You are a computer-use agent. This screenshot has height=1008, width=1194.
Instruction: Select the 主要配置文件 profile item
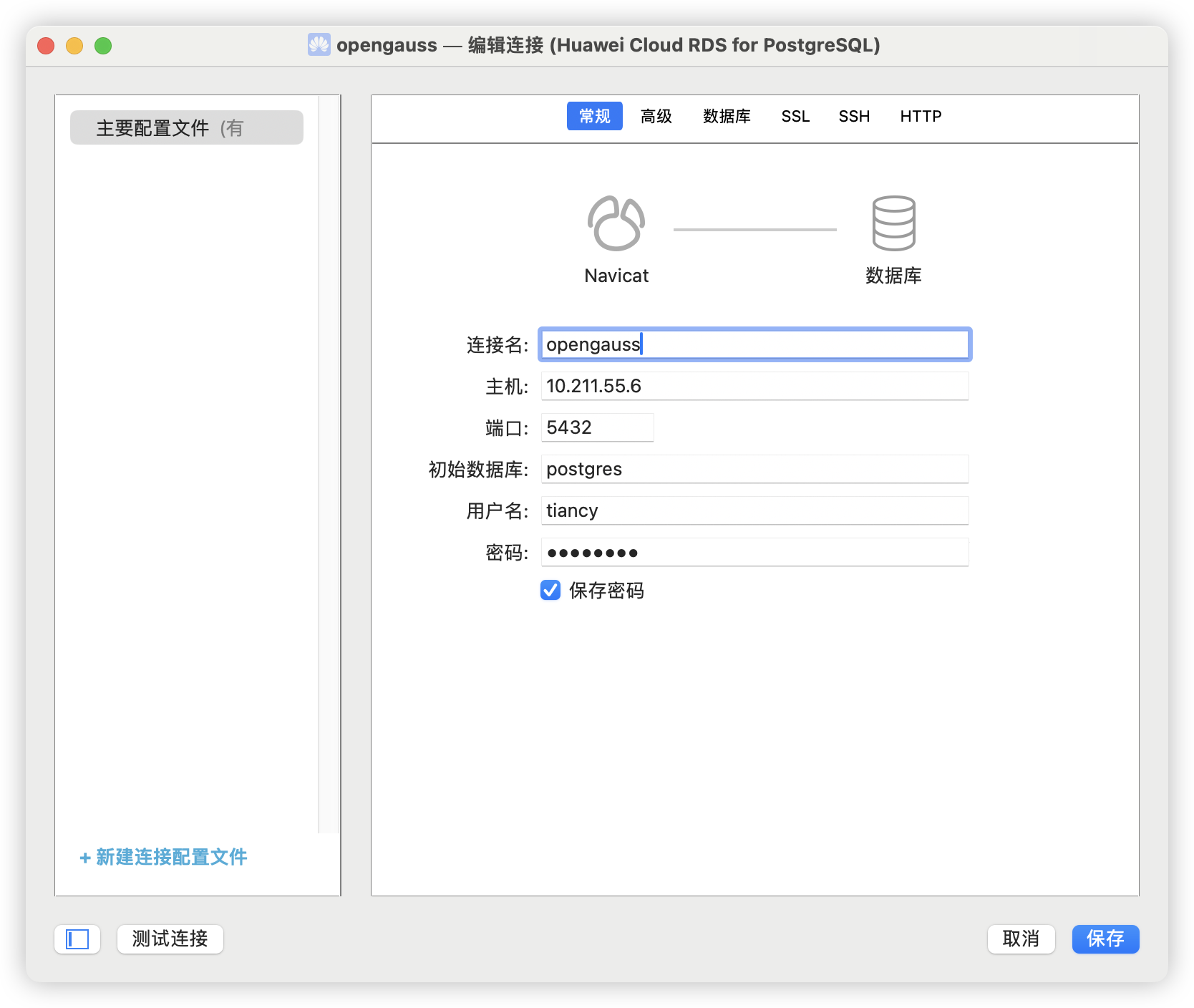tap(187, 127)
